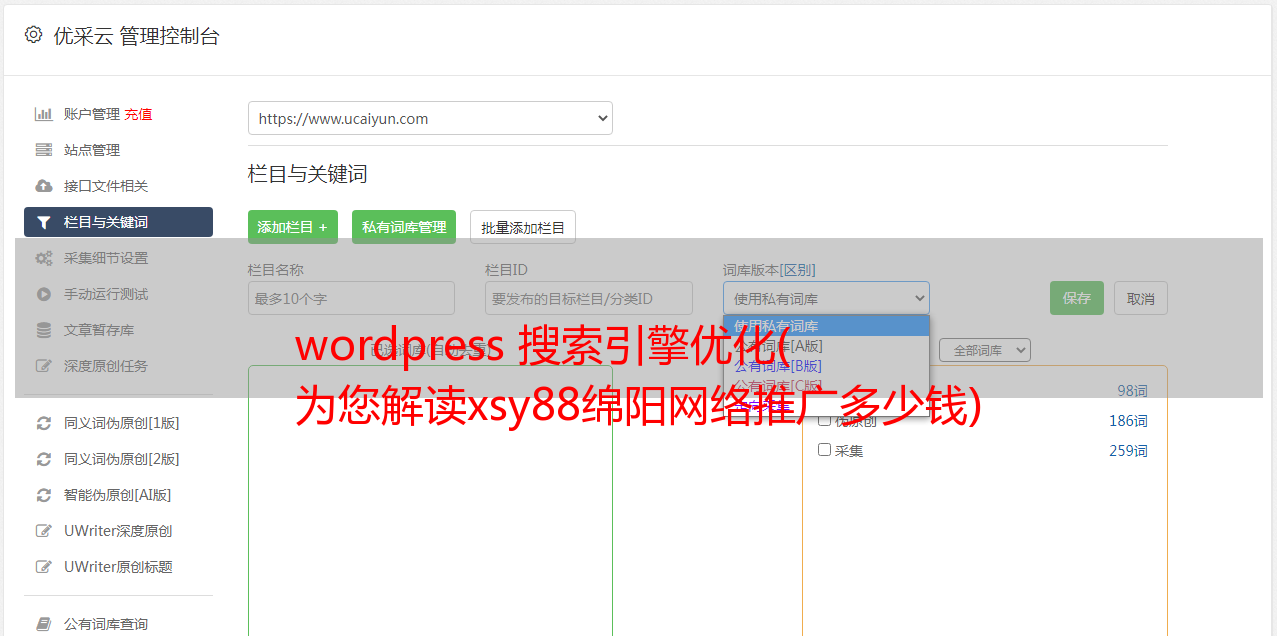Click the 优采云 管理控制台 header title
The image size is (1277, 636).
pyautogui.click(x=136, y=36)
